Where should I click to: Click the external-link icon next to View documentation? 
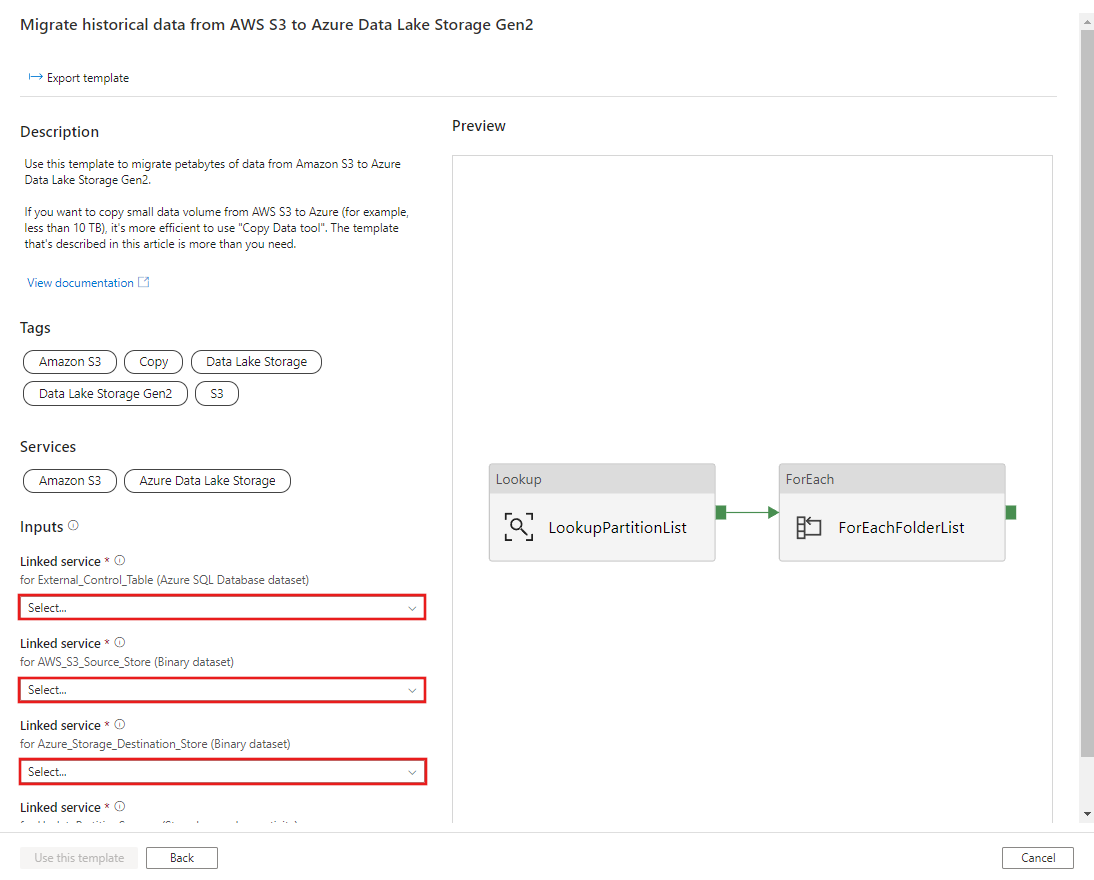coord(142,282)
